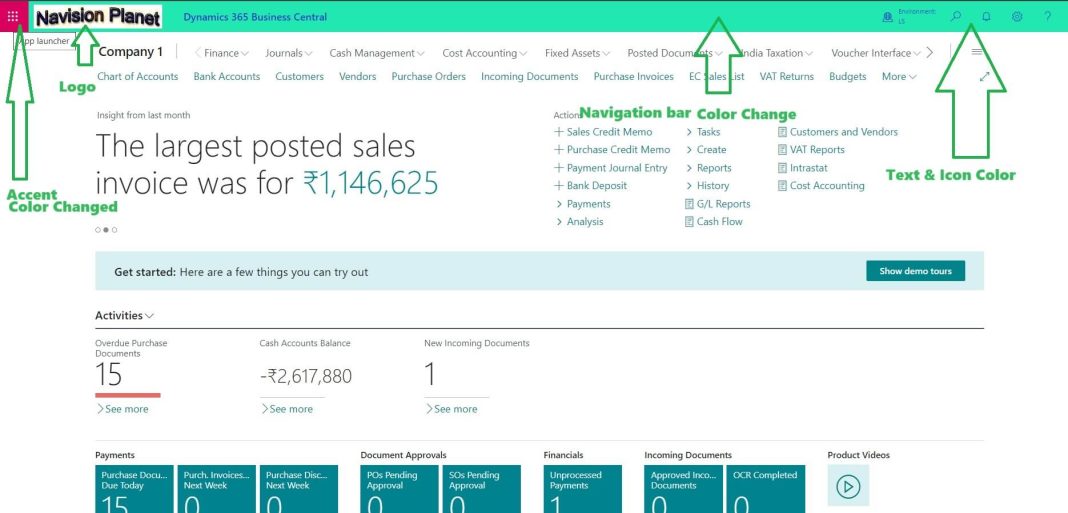Play the Product Videos play icon
The image size is (1068, 513).
tap(848, 486)
